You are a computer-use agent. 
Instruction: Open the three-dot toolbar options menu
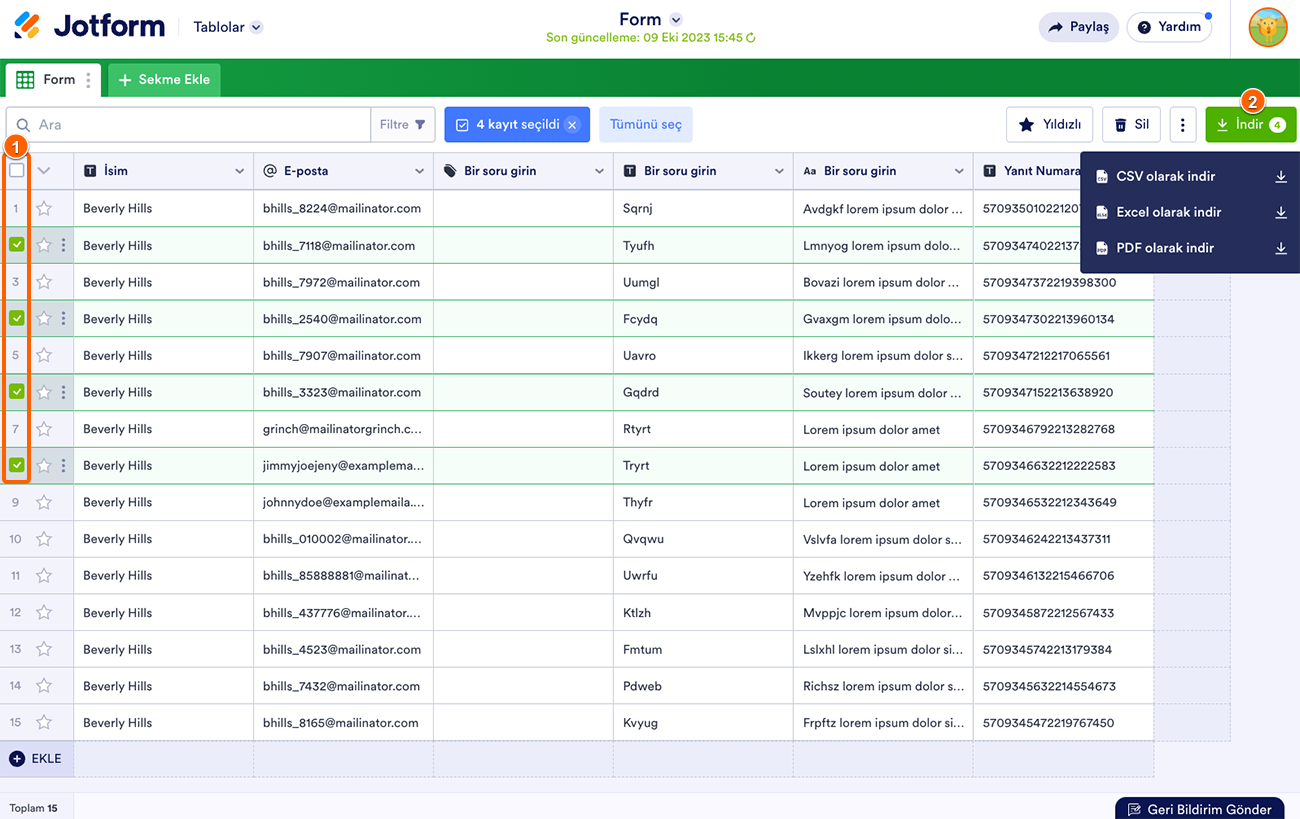(x=1182, y=125)
